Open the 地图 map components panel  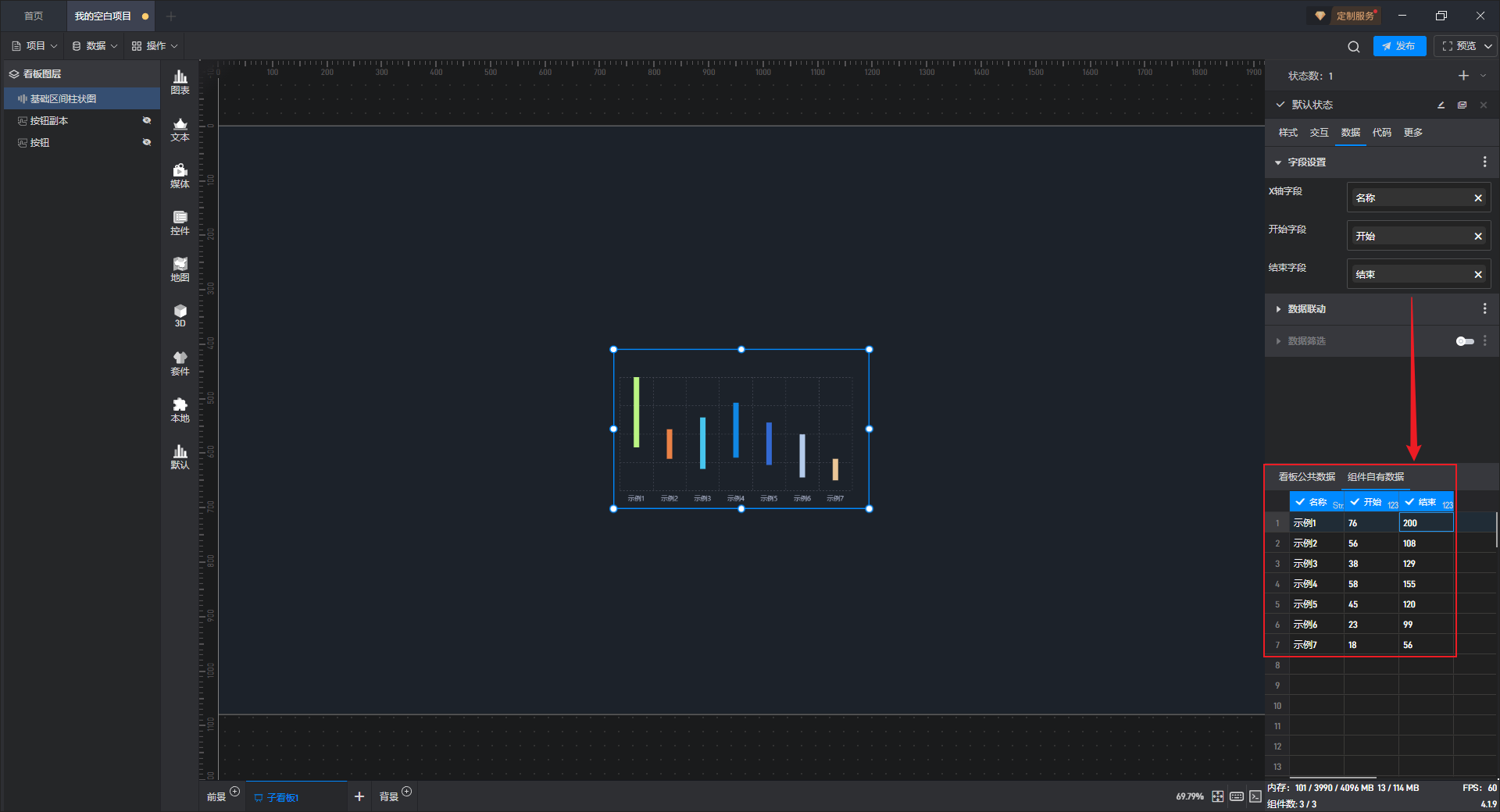[180, 269]
